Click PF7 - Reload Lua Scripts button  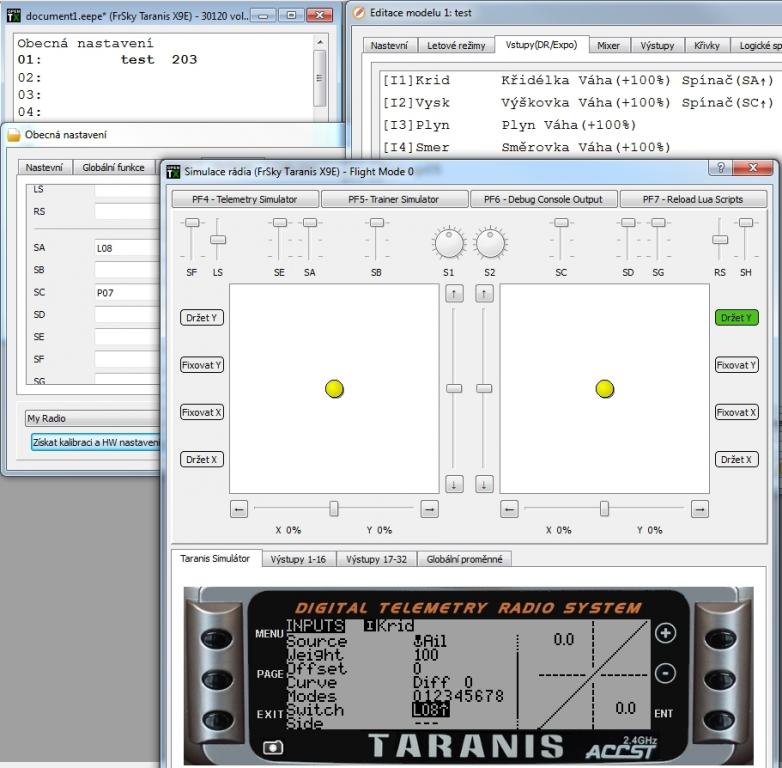(693, 199)
